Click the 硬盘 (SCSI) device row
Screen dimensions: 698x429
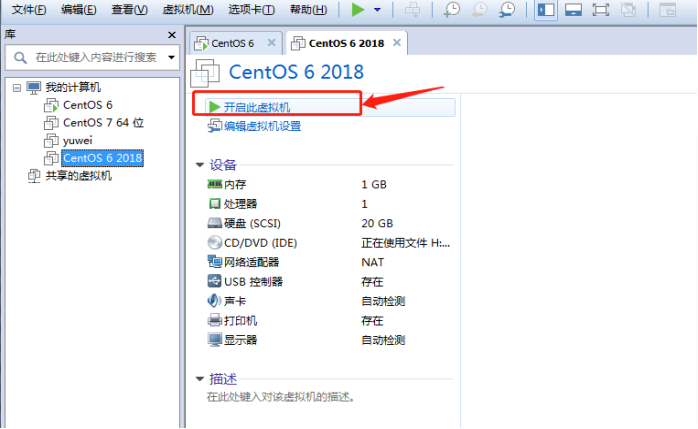(x=329, y=223)
